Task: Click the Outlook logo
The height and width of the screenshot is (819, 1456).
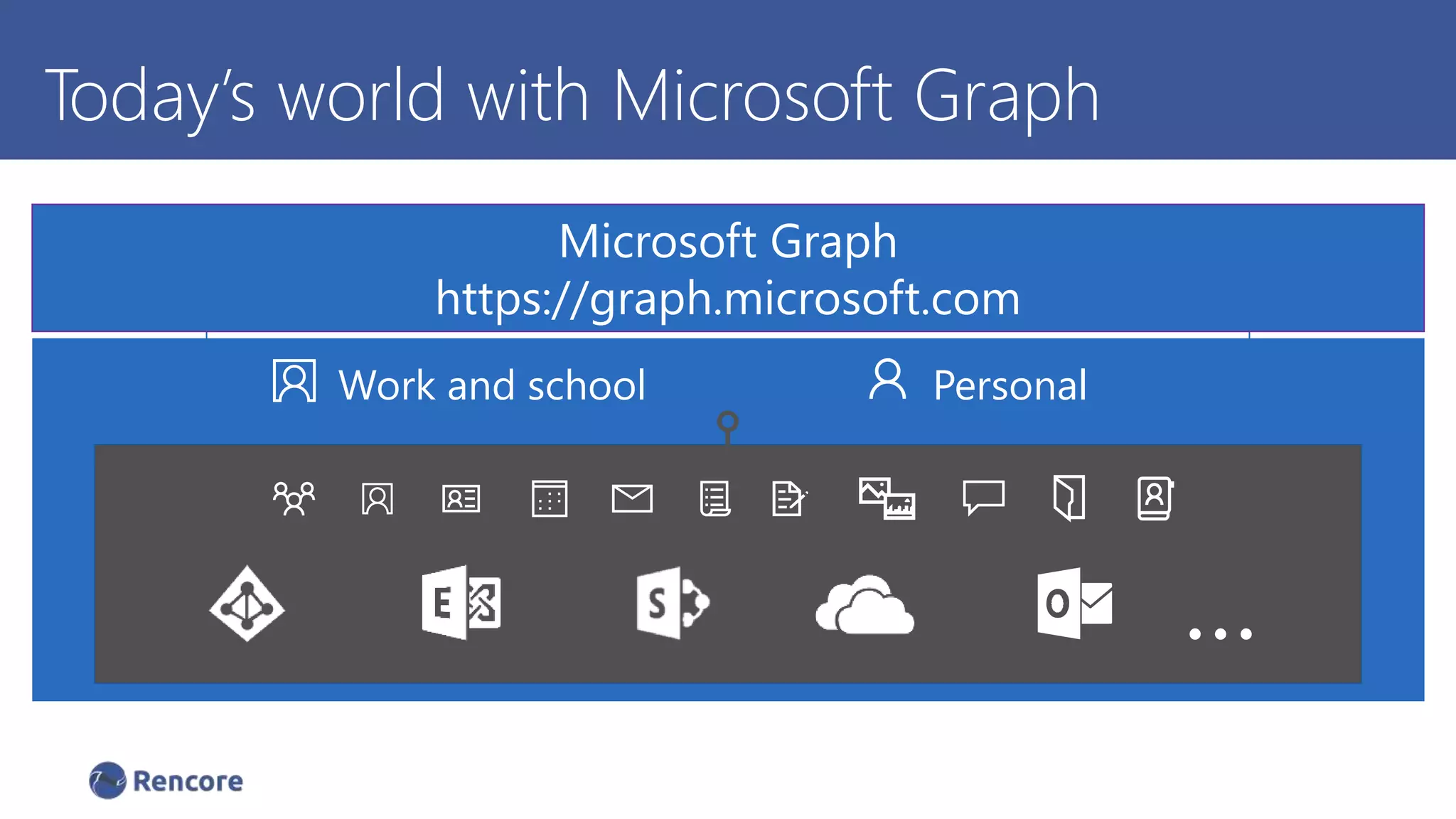Action: click(1075, 603)
